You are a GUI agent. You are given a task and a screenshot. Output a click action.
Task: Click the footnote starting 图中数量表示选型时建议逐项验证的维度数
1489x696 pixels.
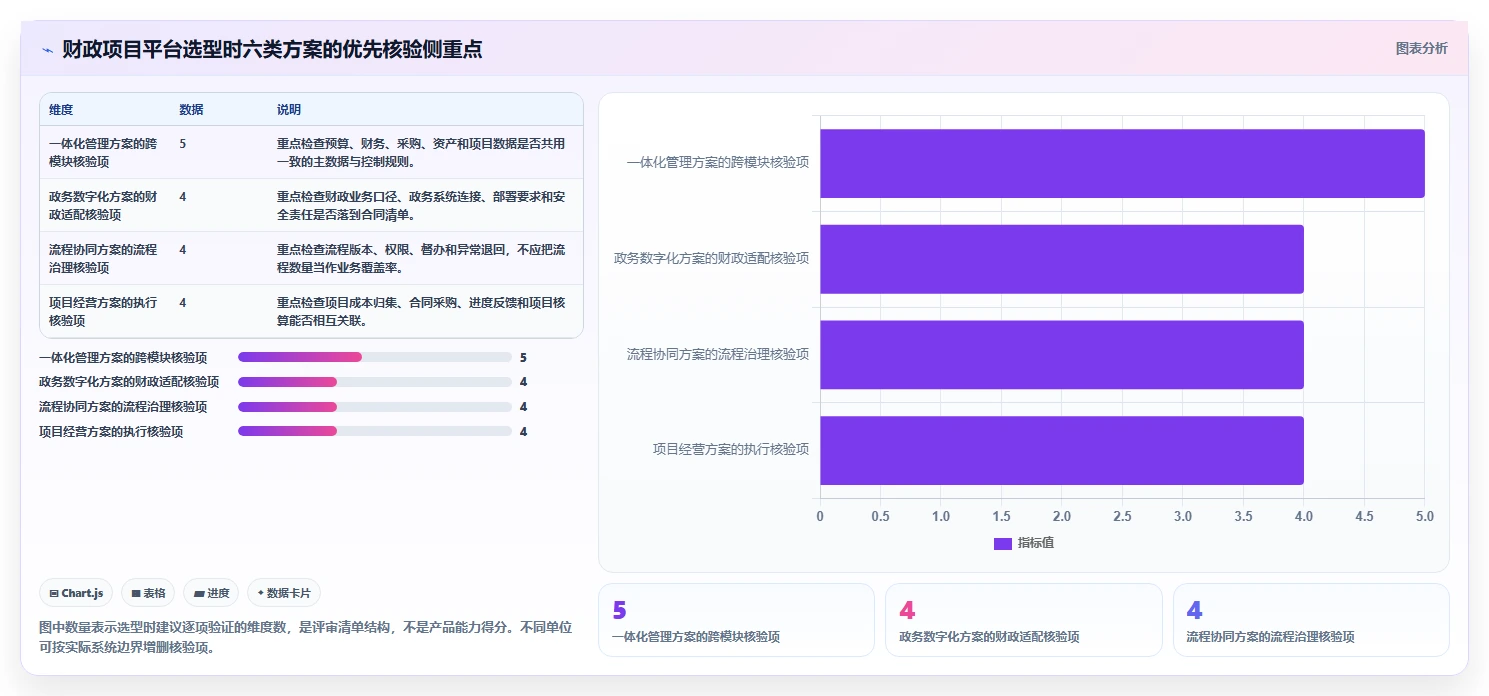(306, 637)
